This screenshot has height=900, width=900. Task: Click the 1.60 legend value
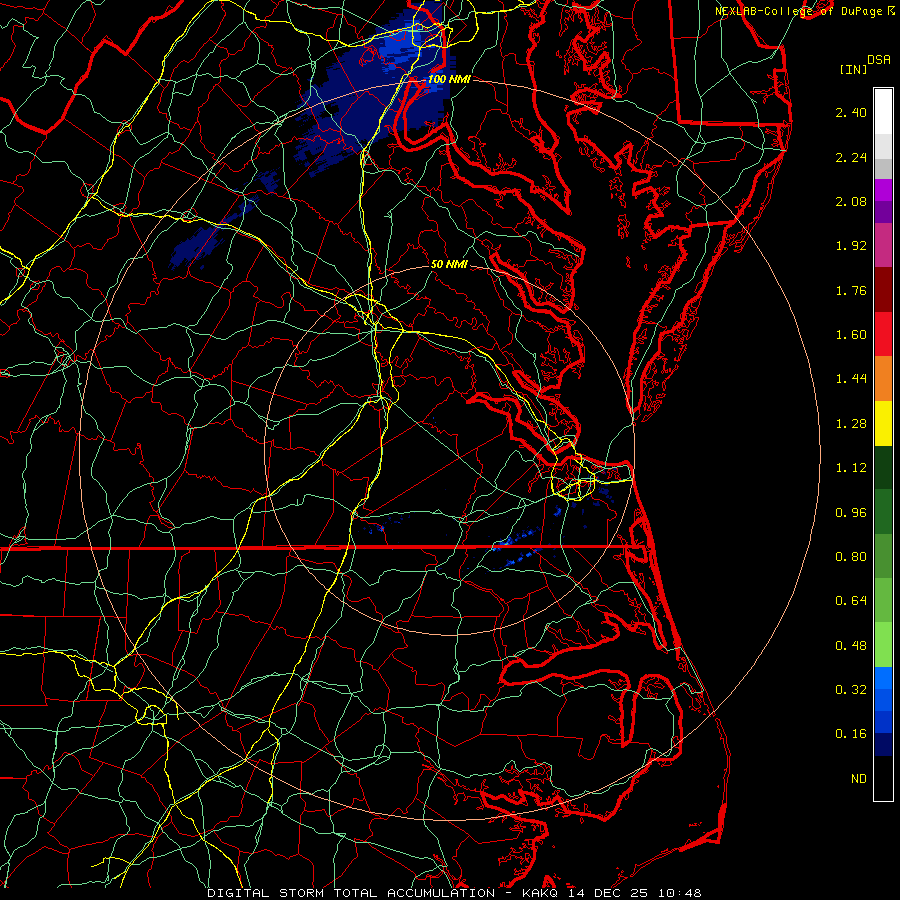[851, 335]
